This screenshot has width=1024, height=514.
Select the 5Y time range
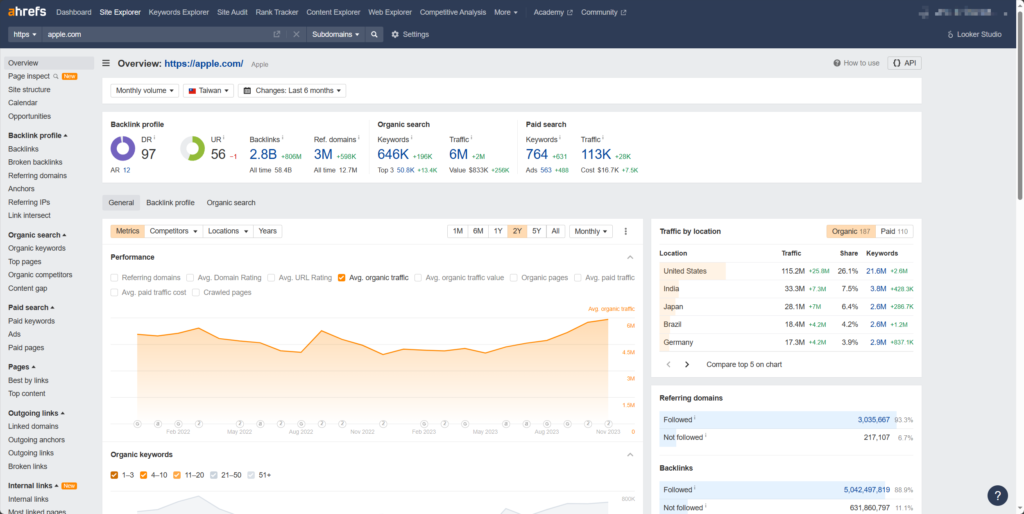(536, 231)
